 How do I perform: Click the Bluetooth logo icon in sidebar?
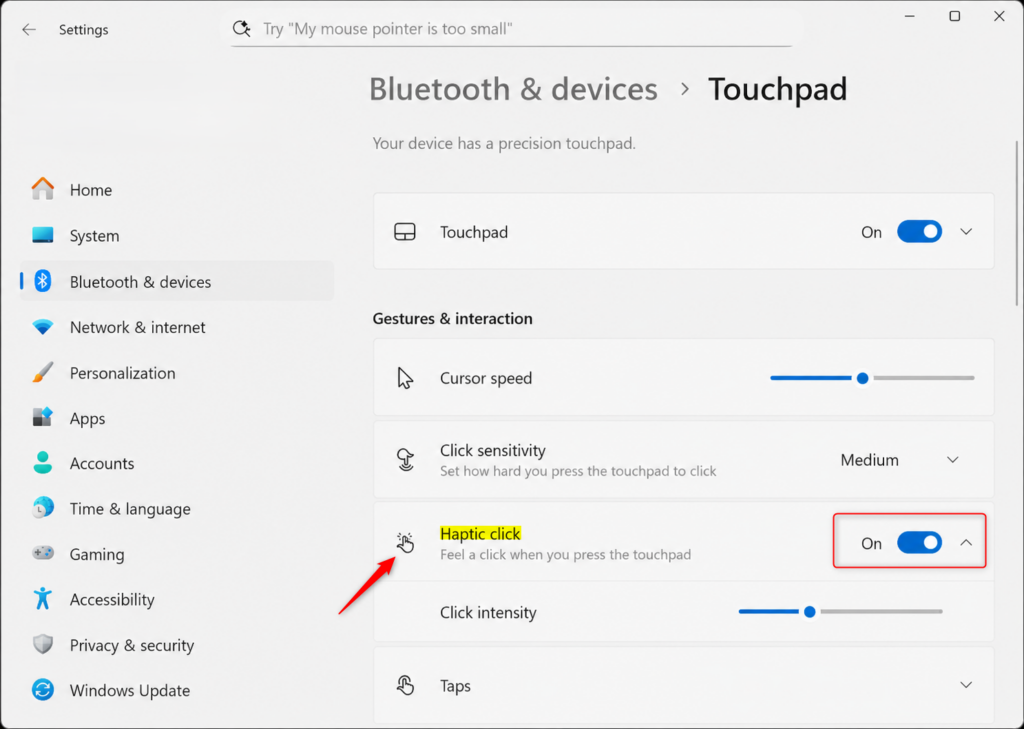[x=42, y=281]
